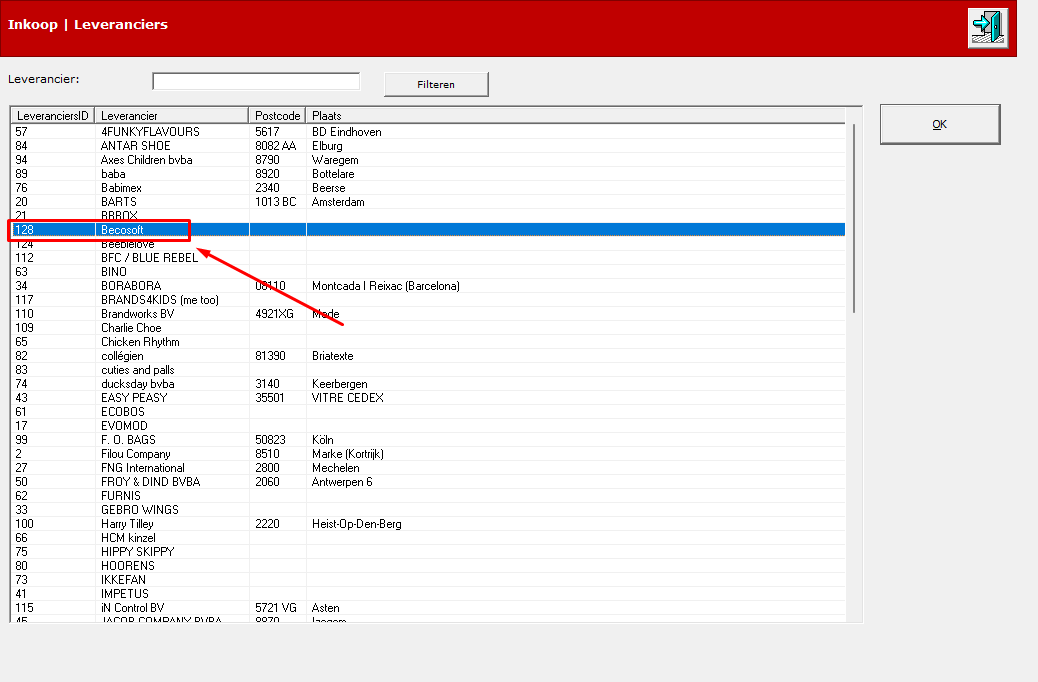
Task: Click the exit door icon
Action: (x=988, y=28)
